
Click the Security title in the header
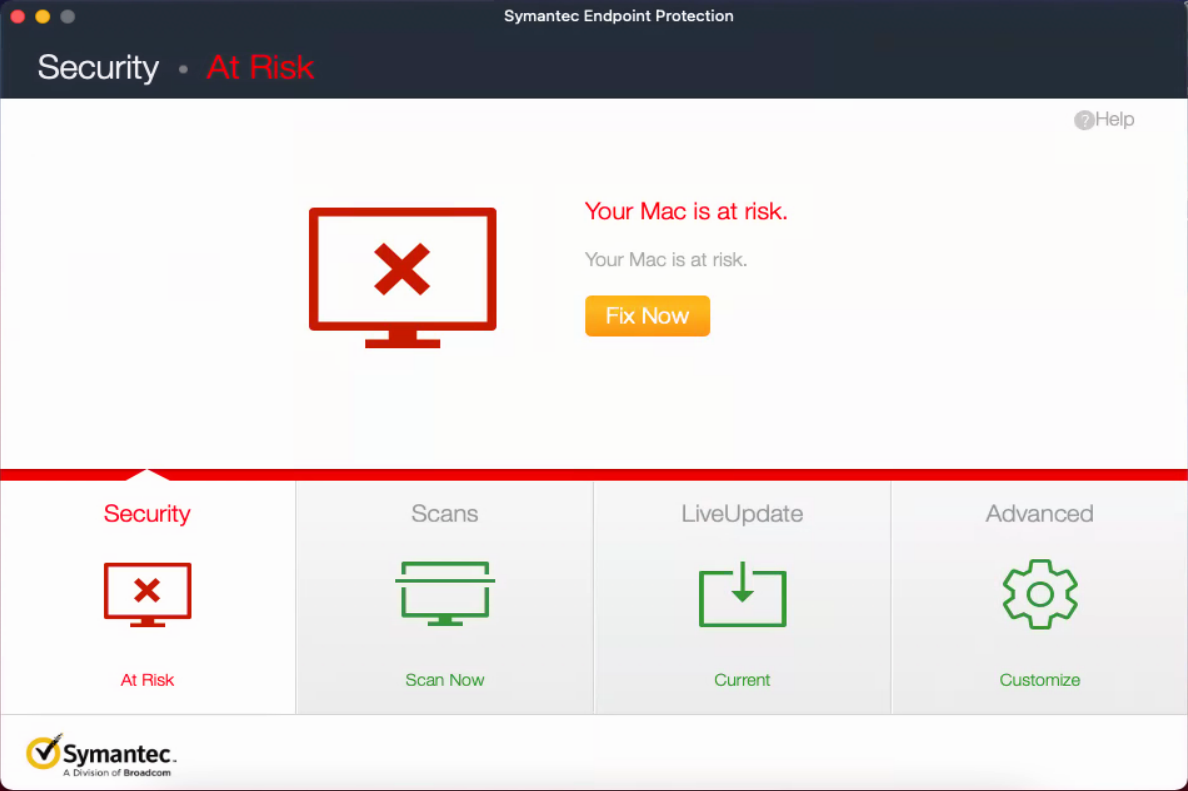[98, 67]
